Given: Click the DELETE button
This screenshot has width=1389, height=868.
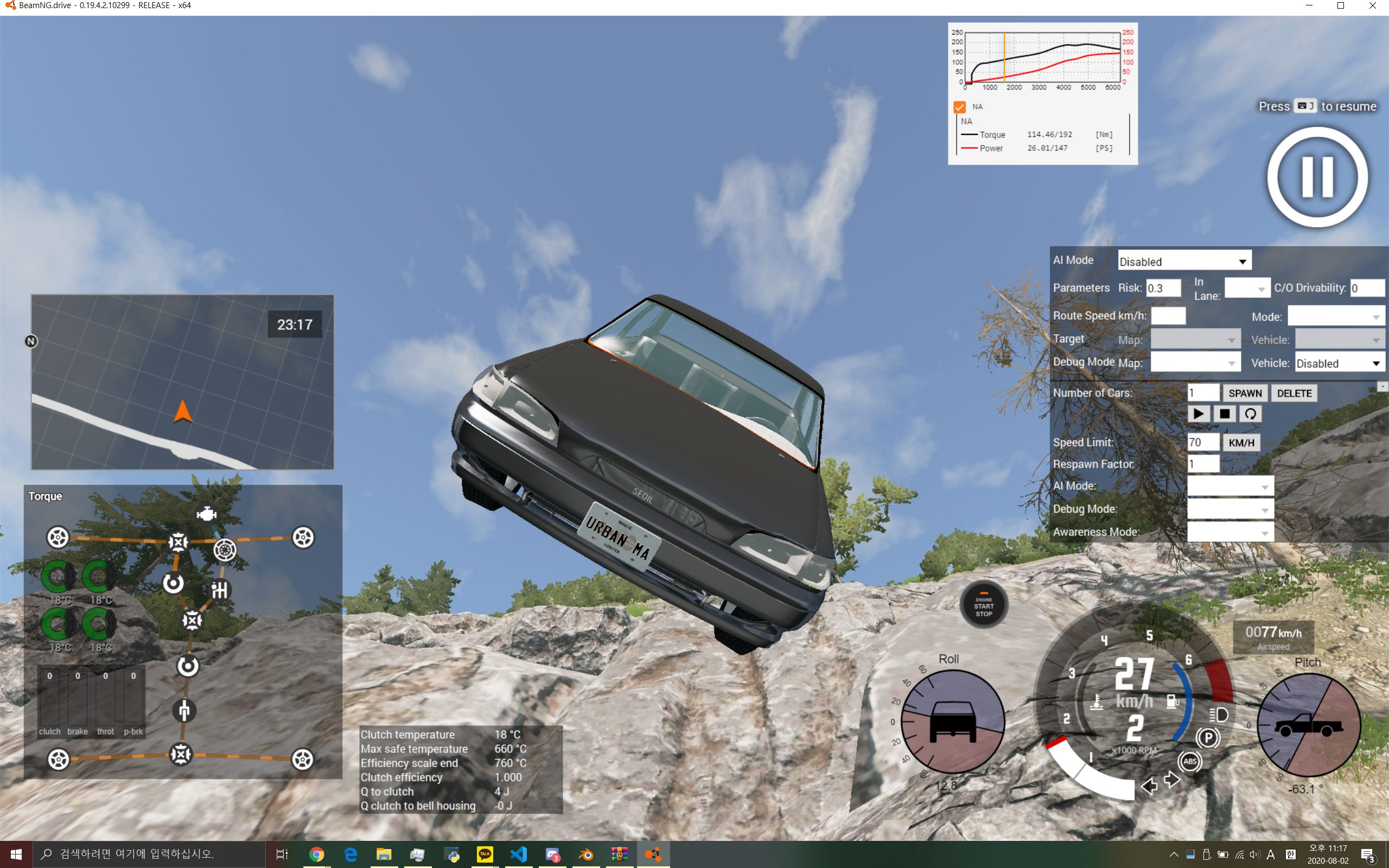Looking at the screenshot, I should pos(1294,393).
